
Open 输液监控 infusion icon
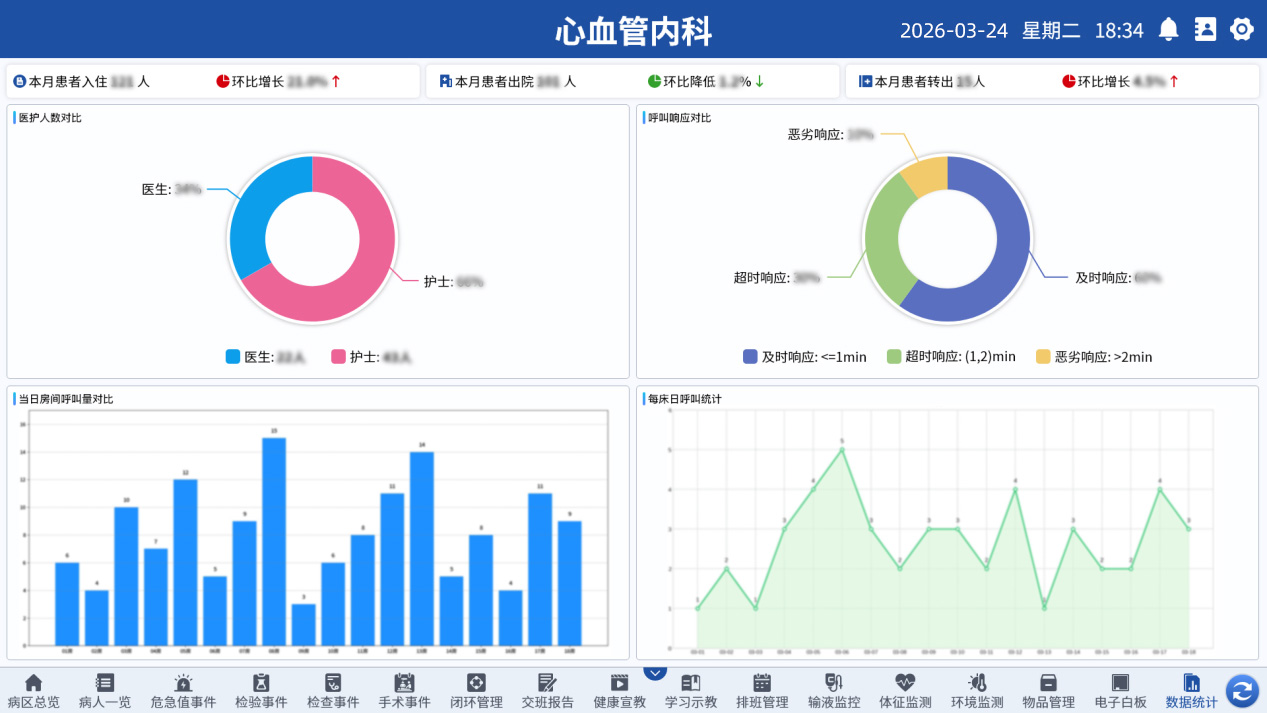[x=833, y=683]
